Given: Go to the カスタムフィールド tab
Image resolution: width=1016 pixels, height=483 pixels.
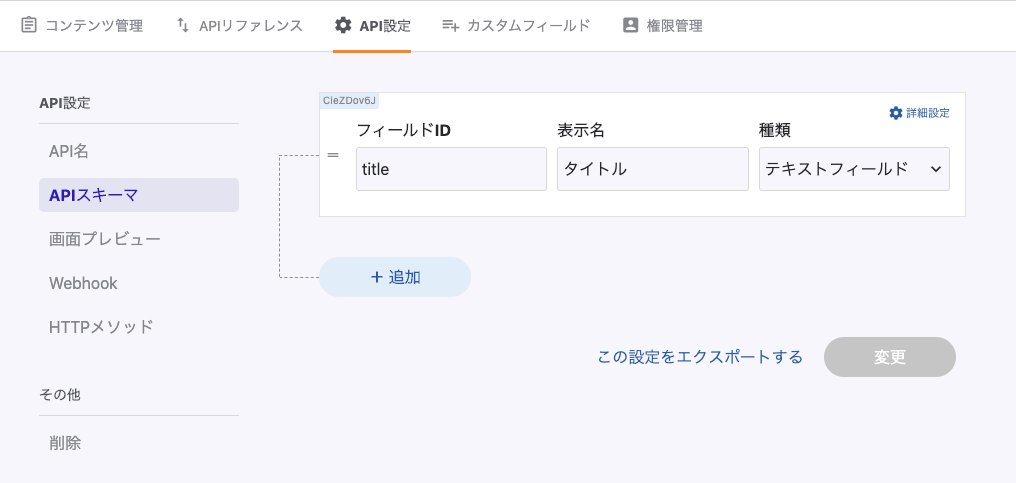Looking at the screenshot, I should (528, 26).
